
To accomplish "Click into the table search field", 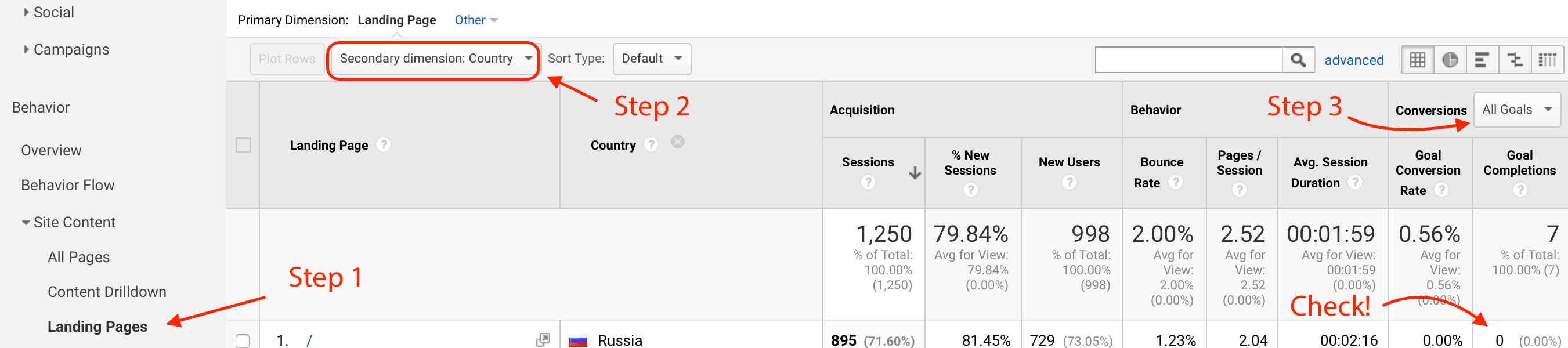I will click(x=1188, y=60).
